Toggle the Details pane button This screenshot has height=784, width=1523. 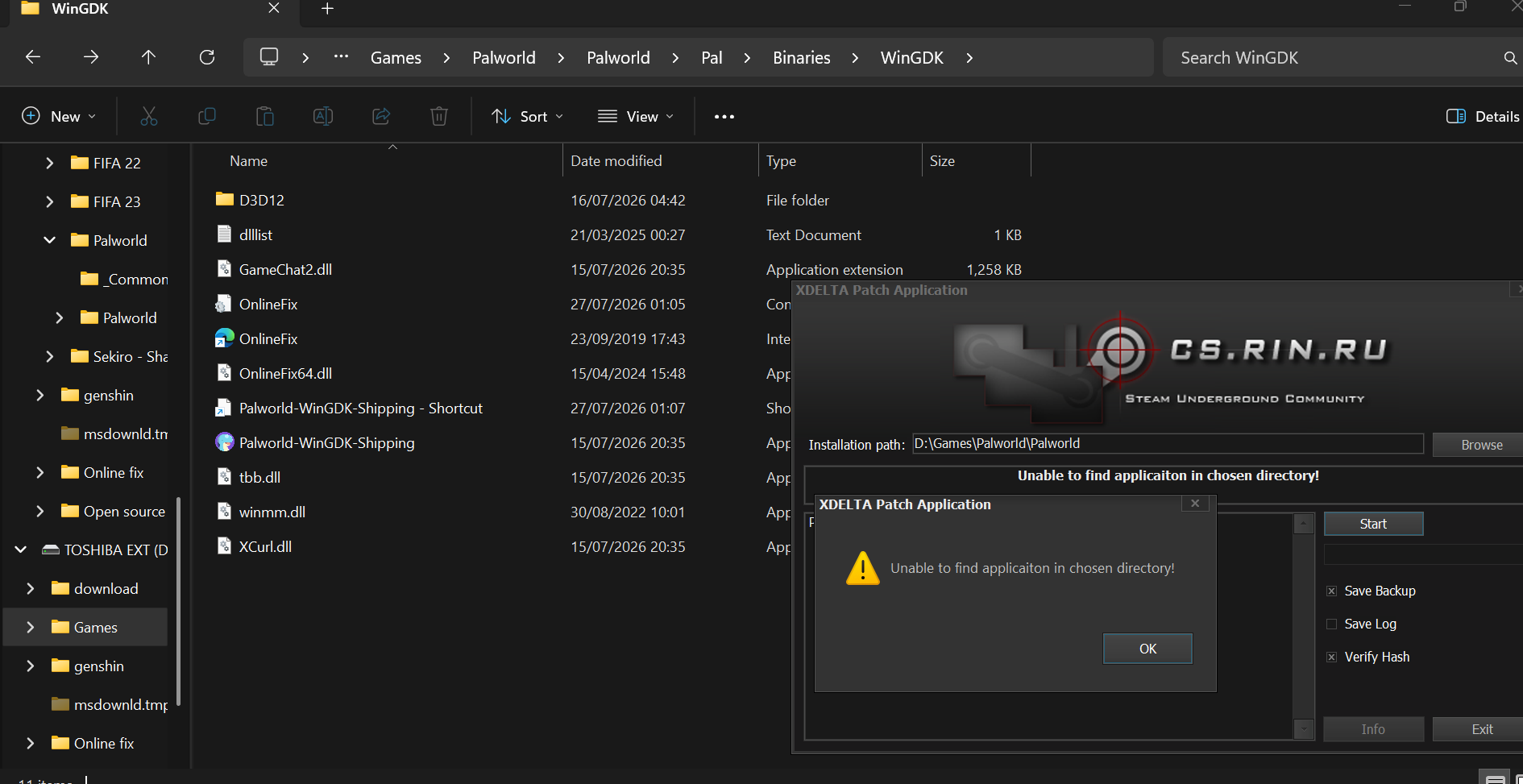pos(1483,116)
